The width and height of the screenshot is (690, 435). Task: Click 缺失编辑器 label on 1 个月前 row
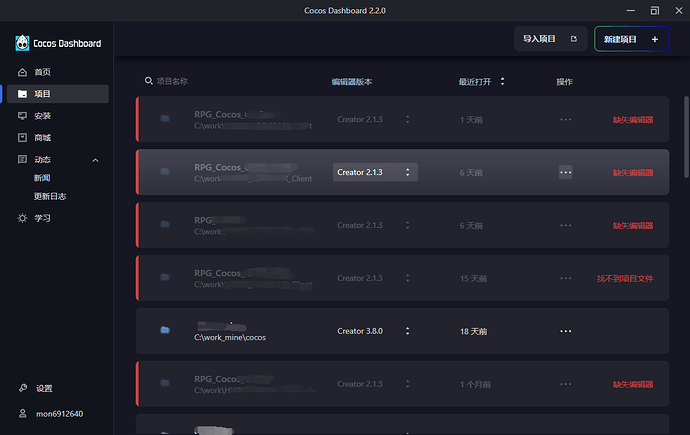point(633,384)
